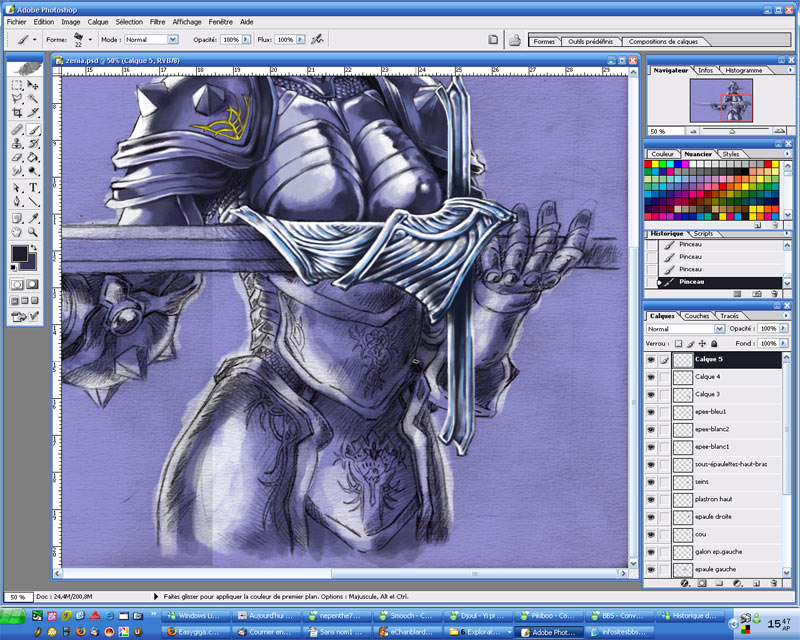Activate the Hand tool
The image size is (800, 640).
(17, 233)
